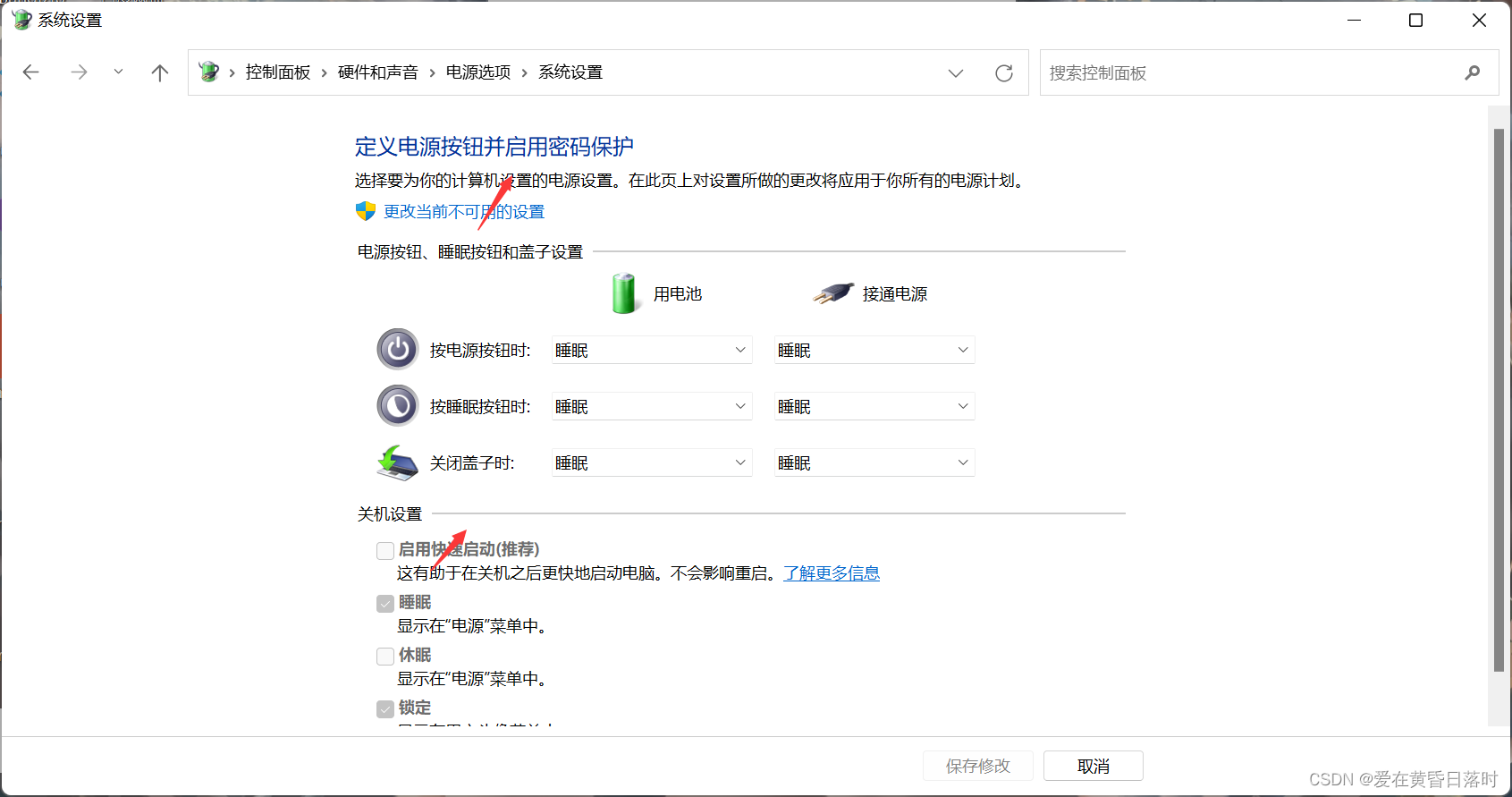The image size is (1512, 797).
Task: Click the sleep button moon icon
Action: pos(398,406)
